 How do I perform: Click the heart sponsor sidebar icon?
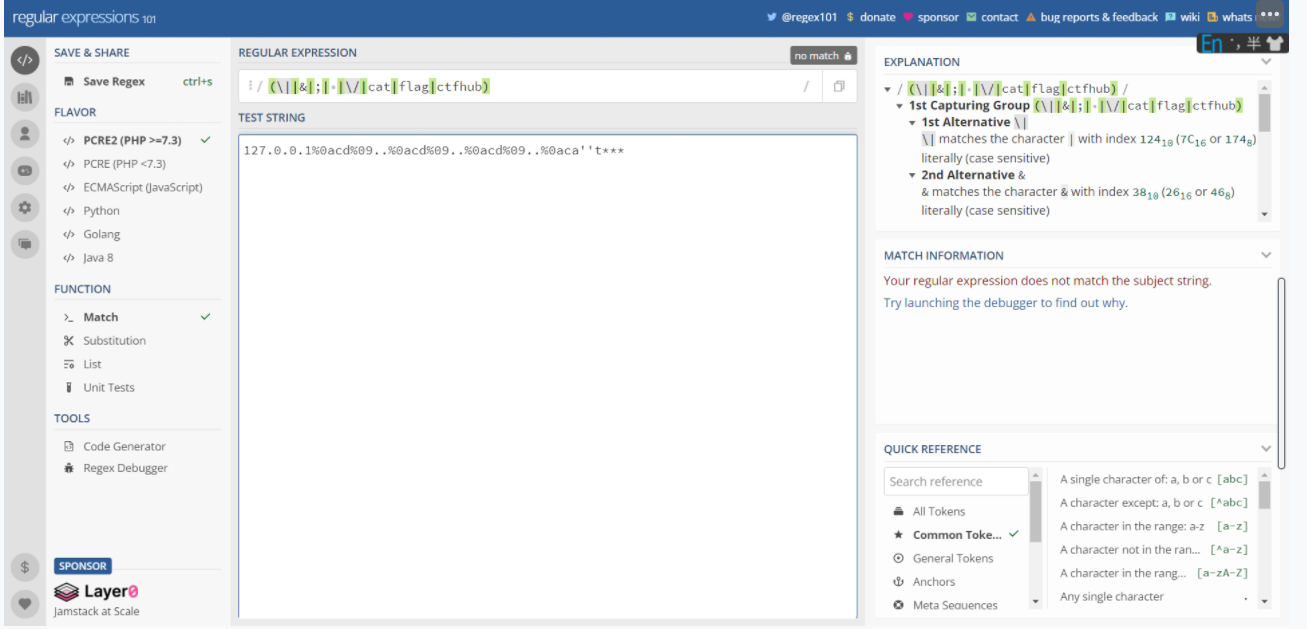25,604
